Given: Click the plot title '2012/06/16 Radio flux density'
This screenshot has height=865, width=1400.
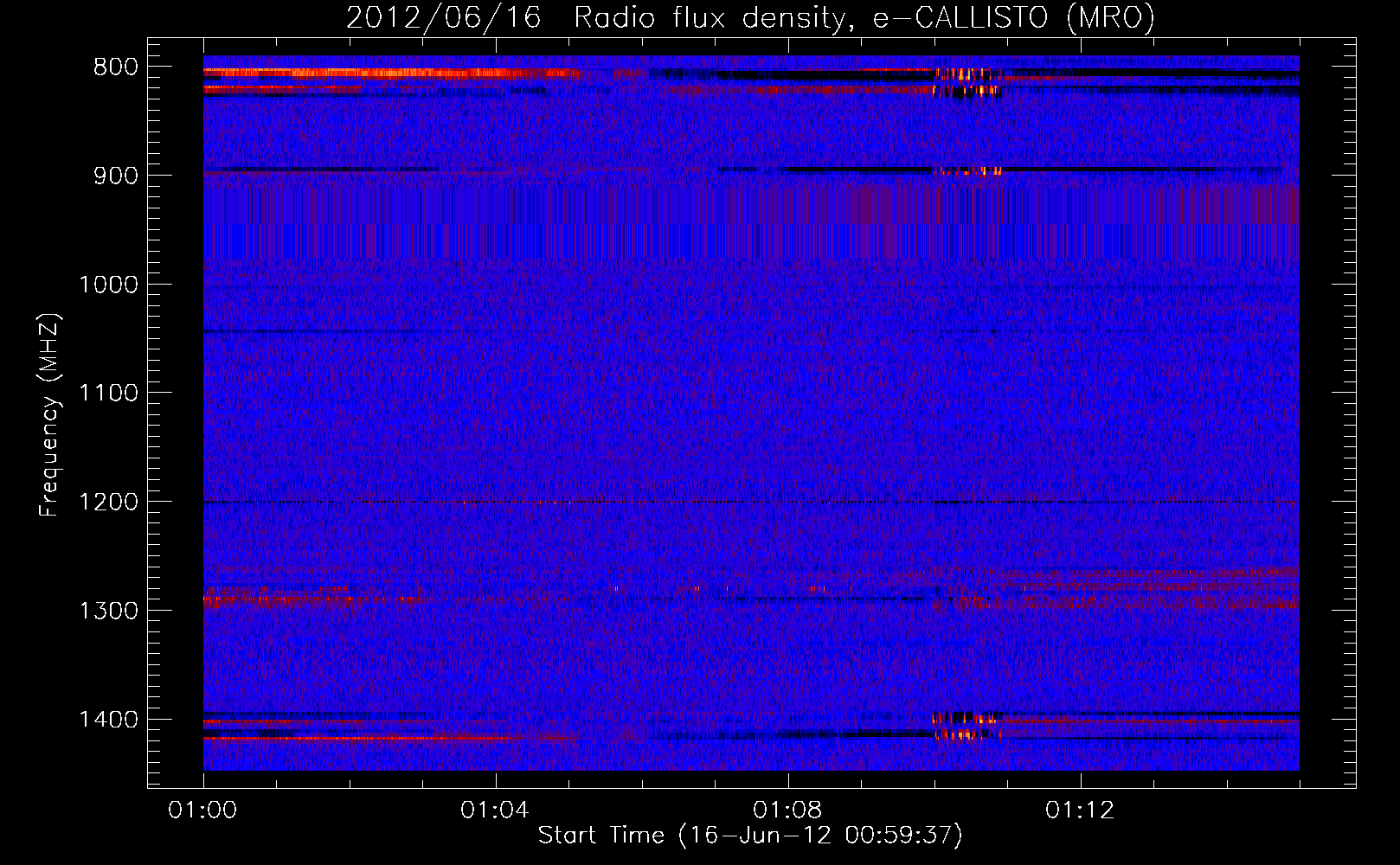Looking at the screenshot, I should (751, 17).
